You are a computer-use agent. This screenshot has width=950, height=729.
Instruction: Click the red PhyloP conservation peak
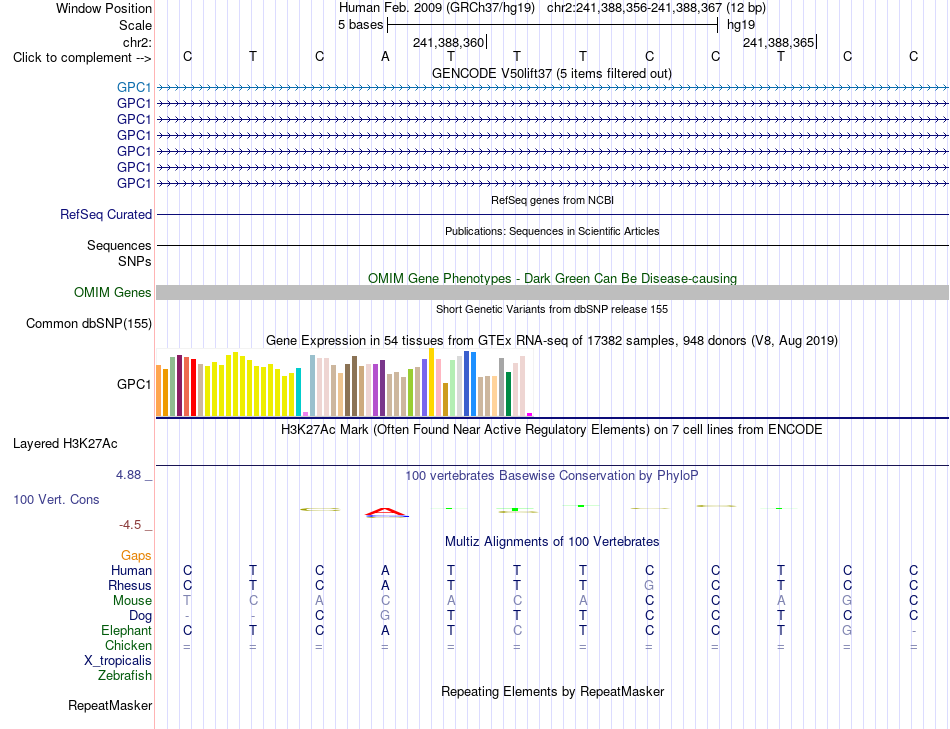386,513
